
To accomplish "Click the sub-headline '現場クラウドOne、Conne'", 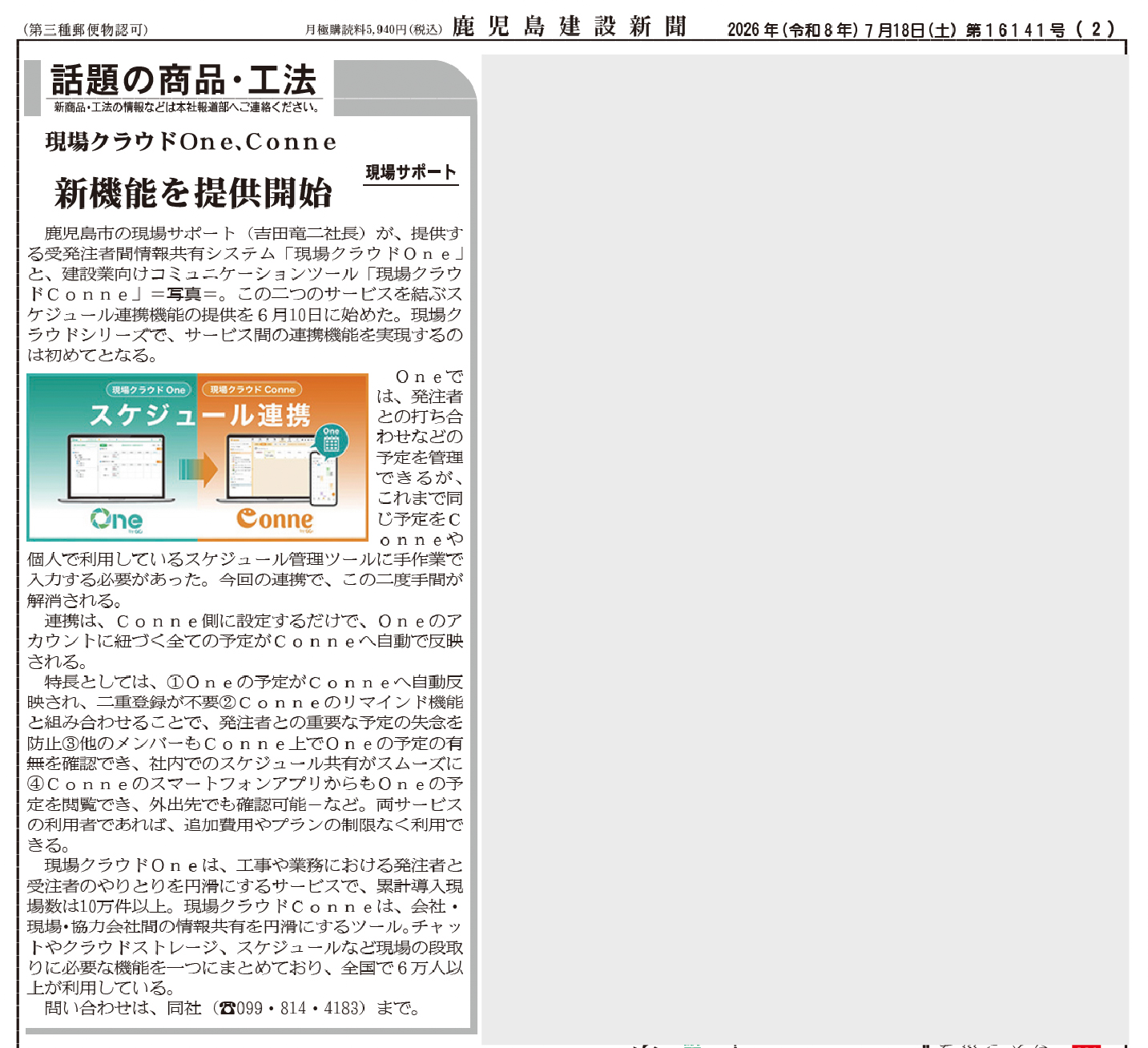I will coord(191,142).
